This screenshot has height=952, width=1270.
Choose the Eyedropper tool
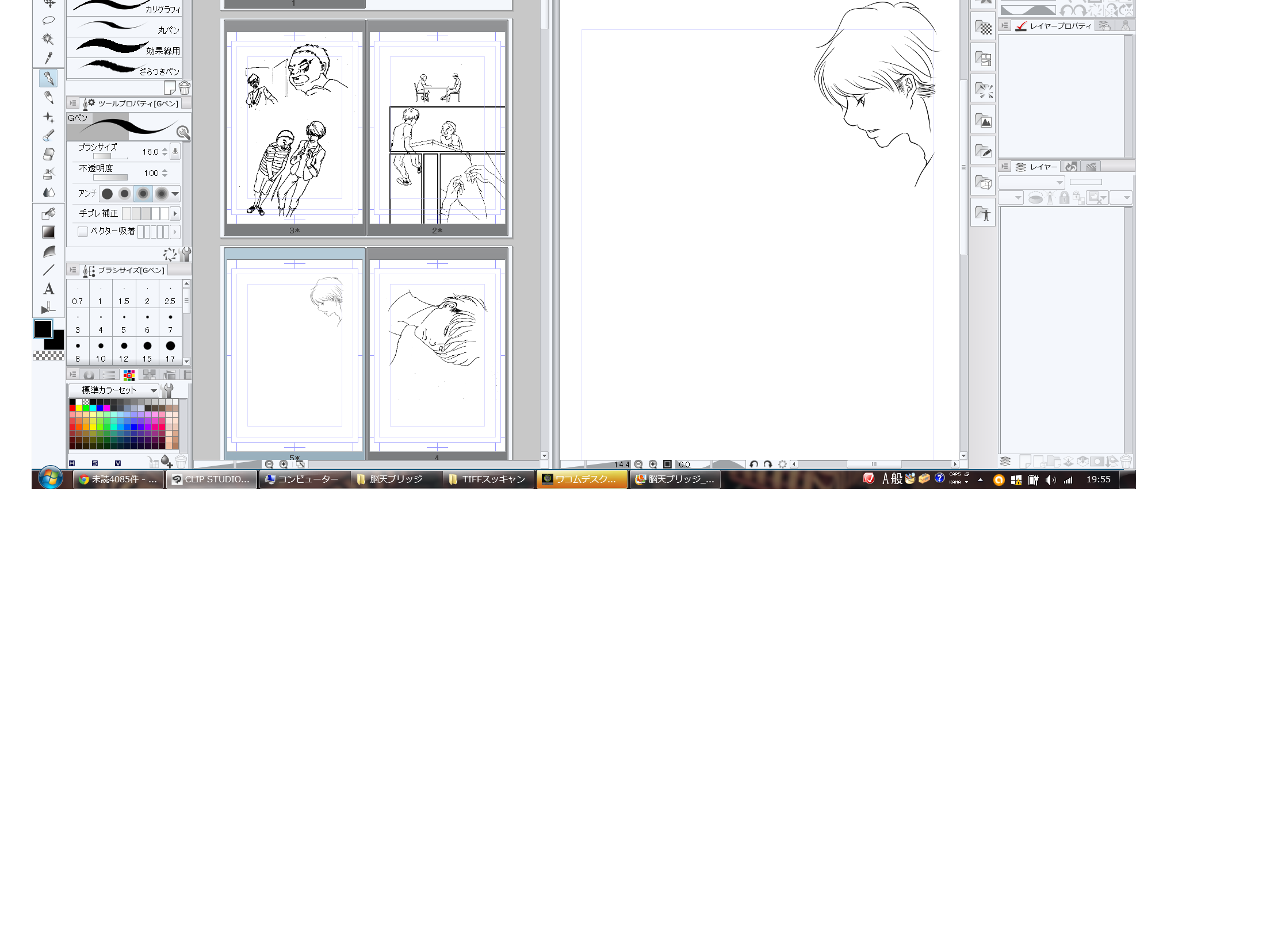(49, 57)
